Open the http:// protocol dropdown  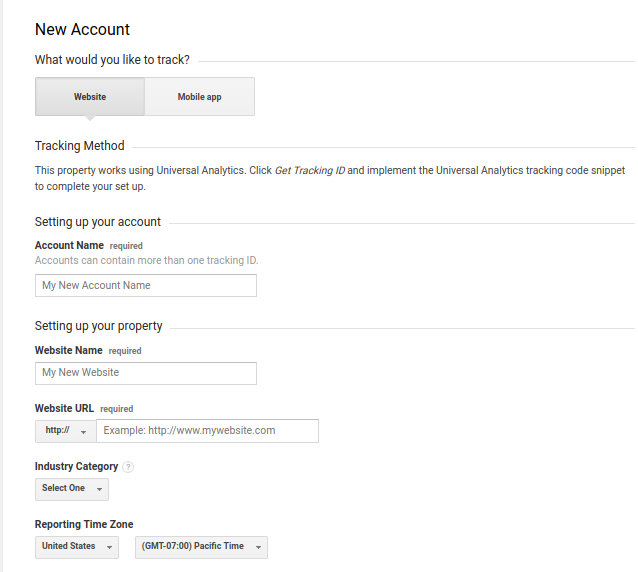[65, 431]
